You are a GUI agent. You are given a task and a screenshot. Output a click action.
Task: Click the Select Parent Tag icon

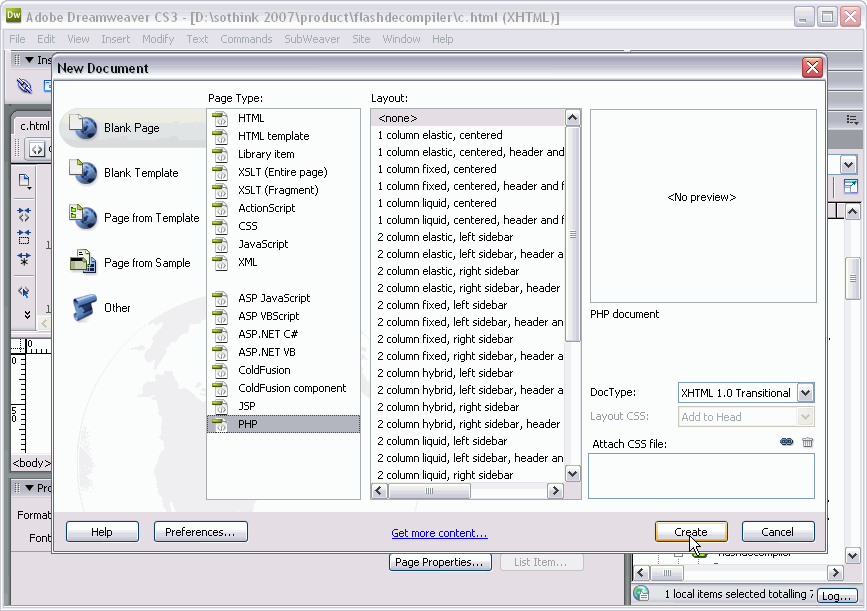[x=24, y=291]
